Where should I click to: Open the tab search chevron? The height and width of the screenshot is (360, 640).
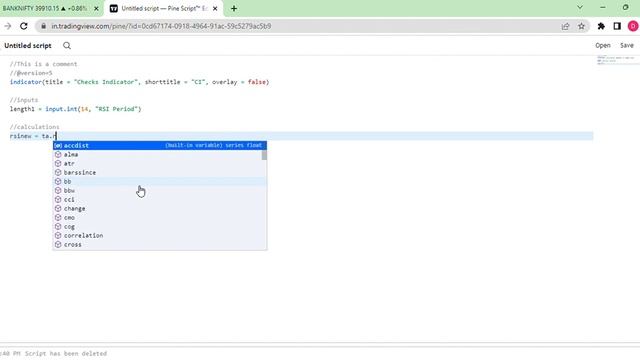pyautogui.click(x=580, y=7)
